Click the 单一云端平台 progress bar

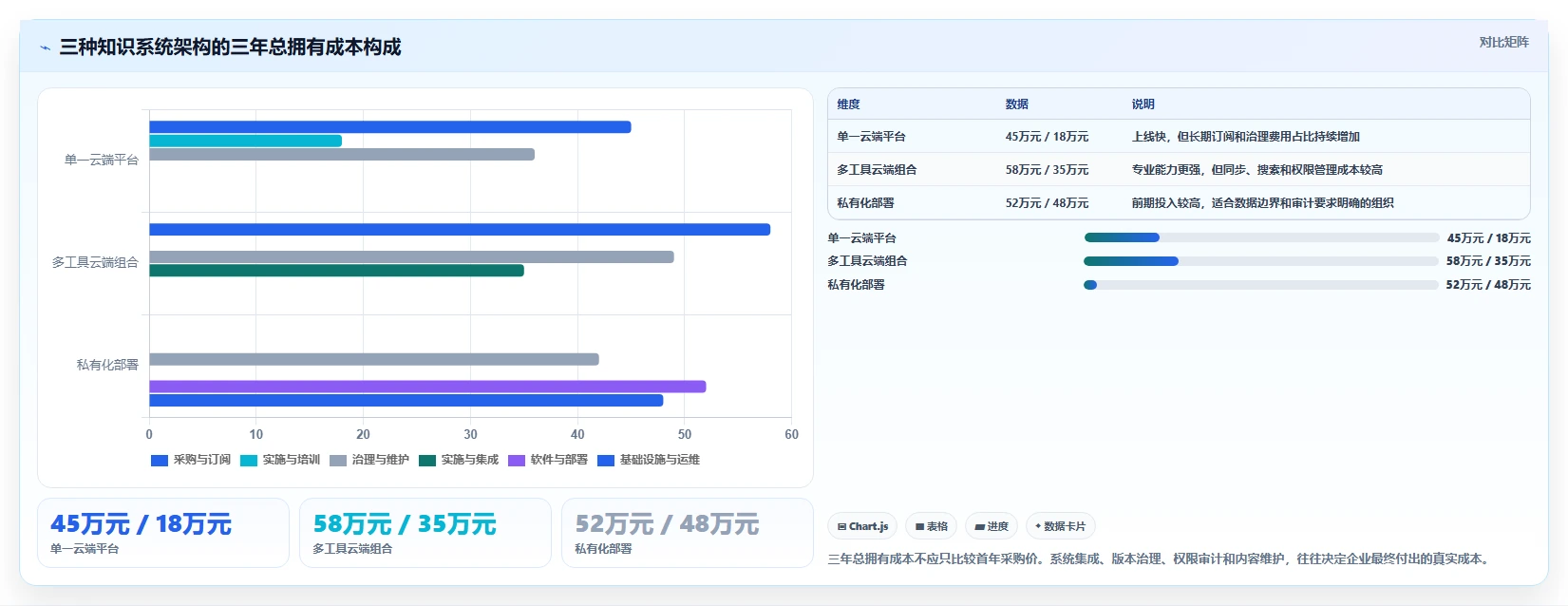pos(1261,237)
